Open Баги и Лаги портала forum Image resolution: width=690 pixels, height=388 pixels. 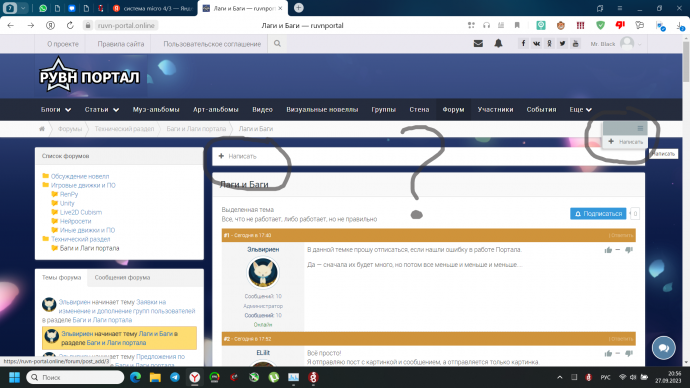click(x=89, y=248)
